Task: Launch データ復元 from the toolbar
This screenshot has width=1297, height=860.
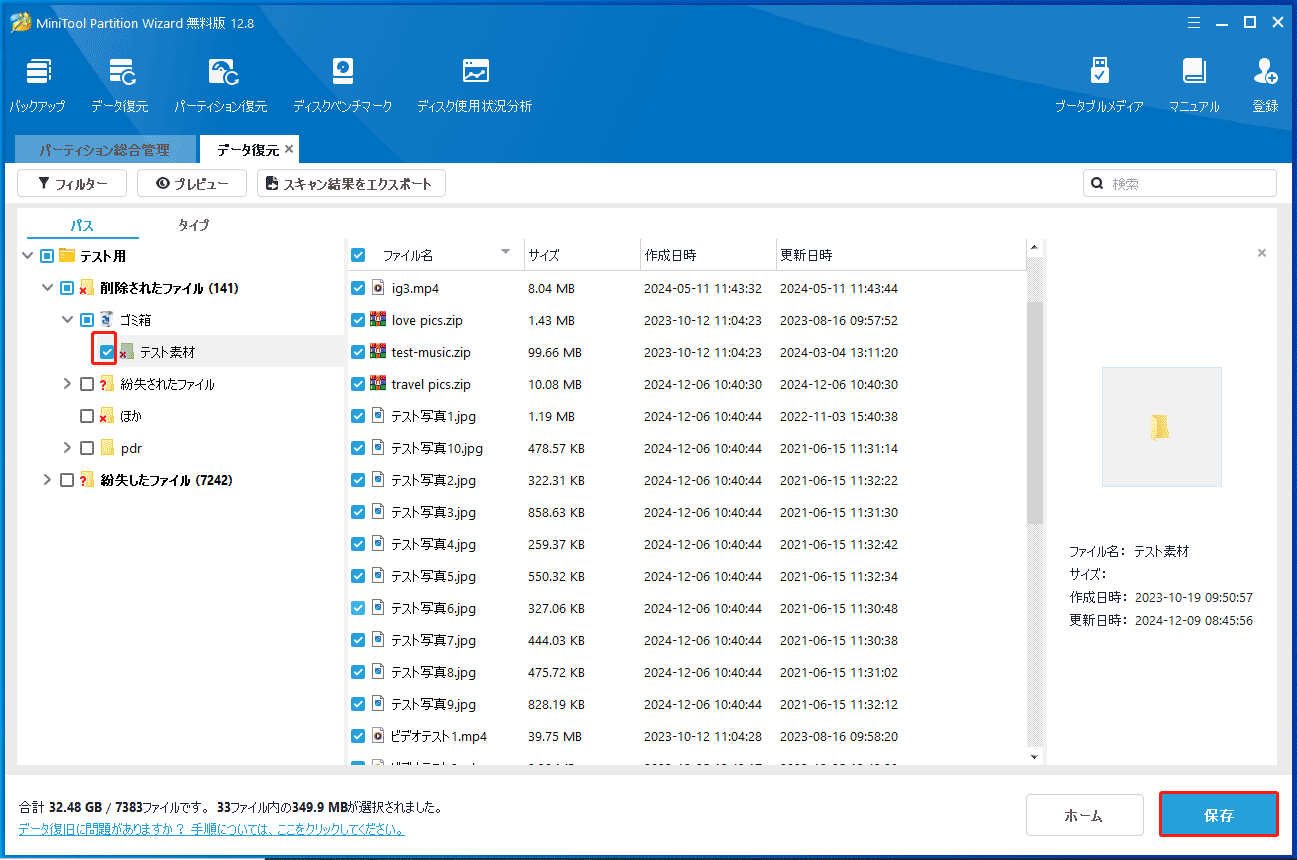Action: pos(120,85)
